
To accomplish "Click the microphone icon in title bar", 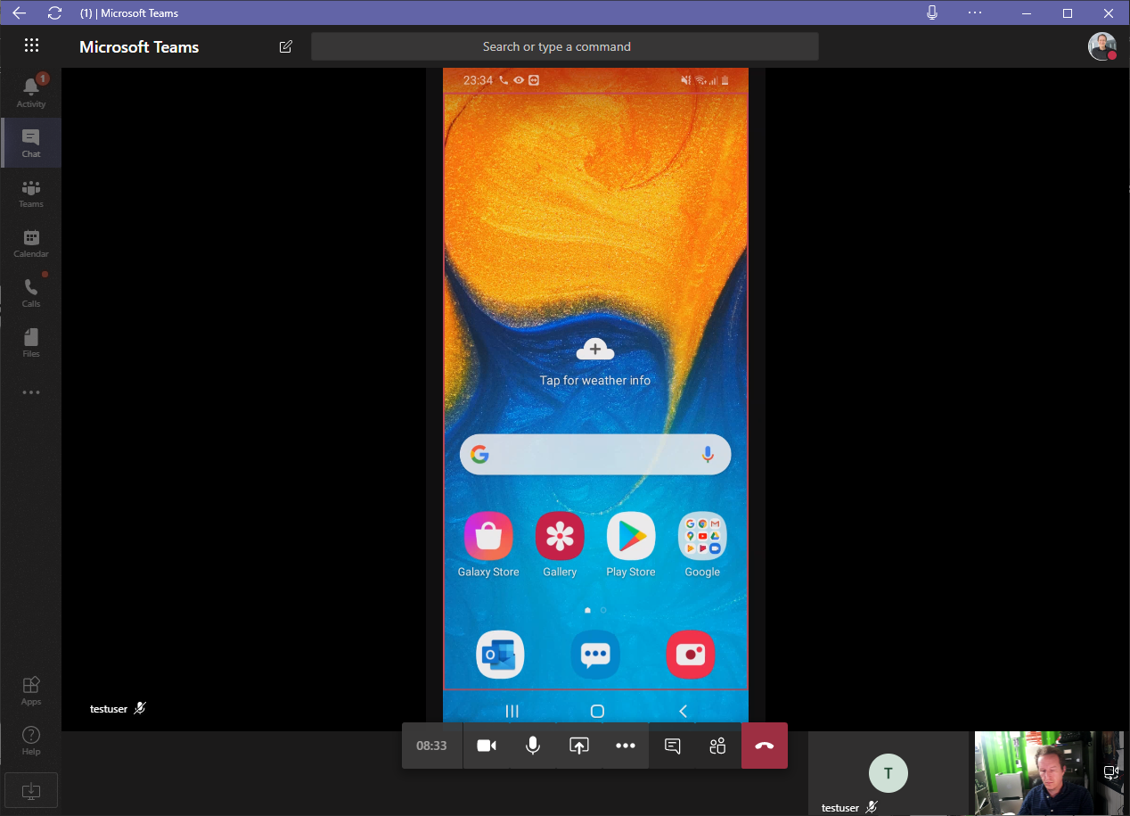I will coord(932,13).
